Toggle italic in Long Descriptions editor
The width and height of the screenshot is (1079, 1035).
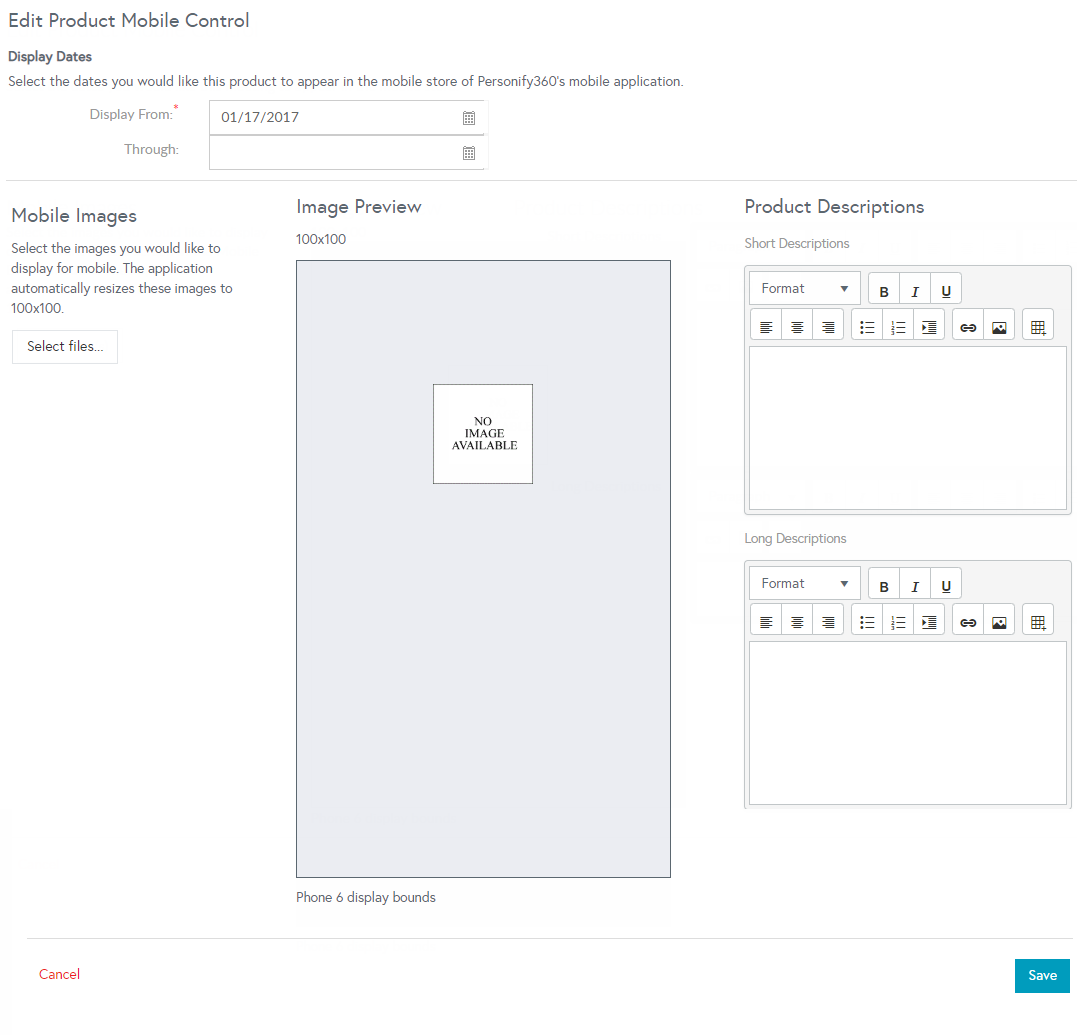coord(915,585)
